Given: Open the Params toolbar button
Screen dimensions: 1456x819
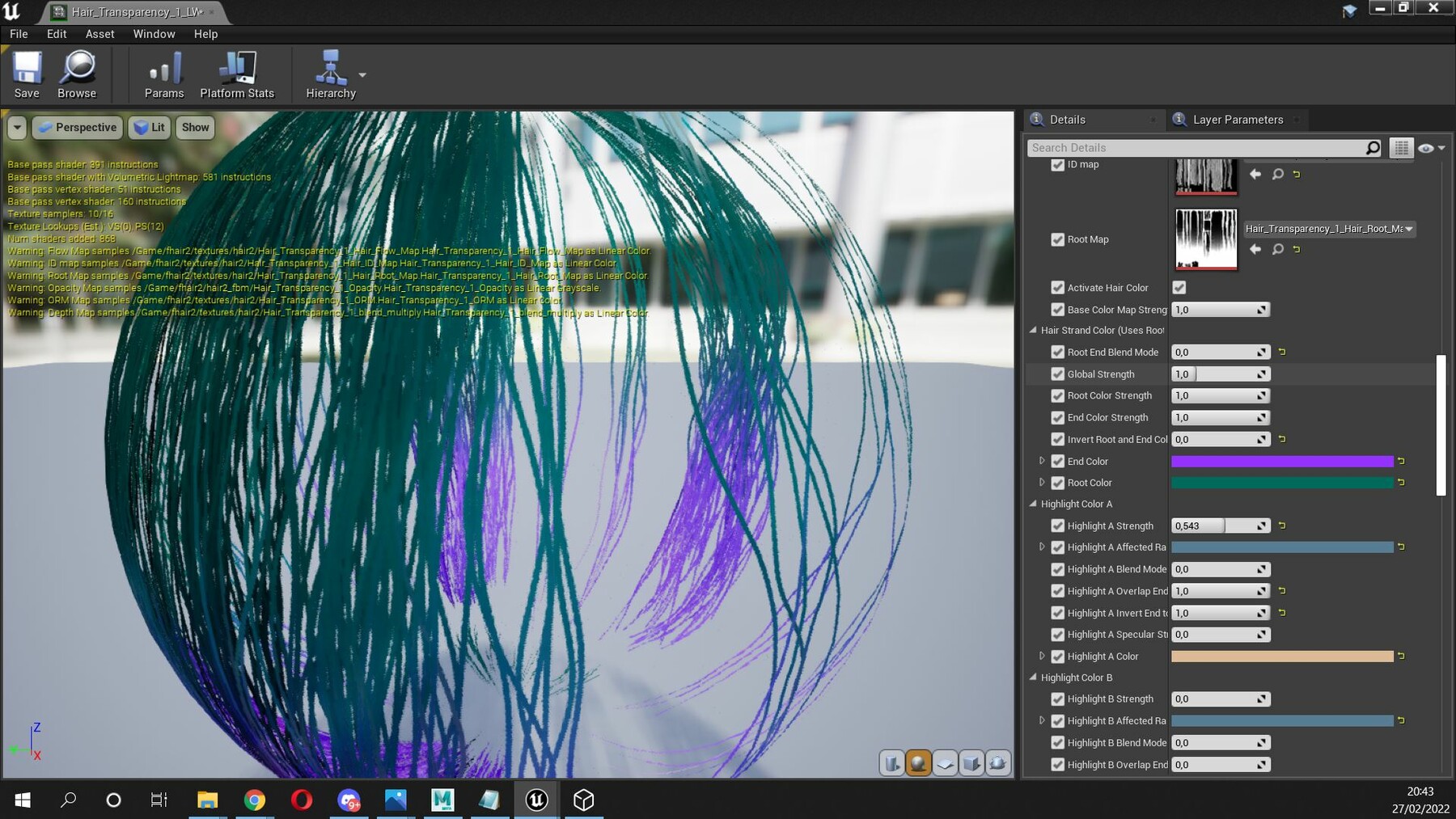Looking at the screenshot, I should pyautogui.click(x=164, y=75).
